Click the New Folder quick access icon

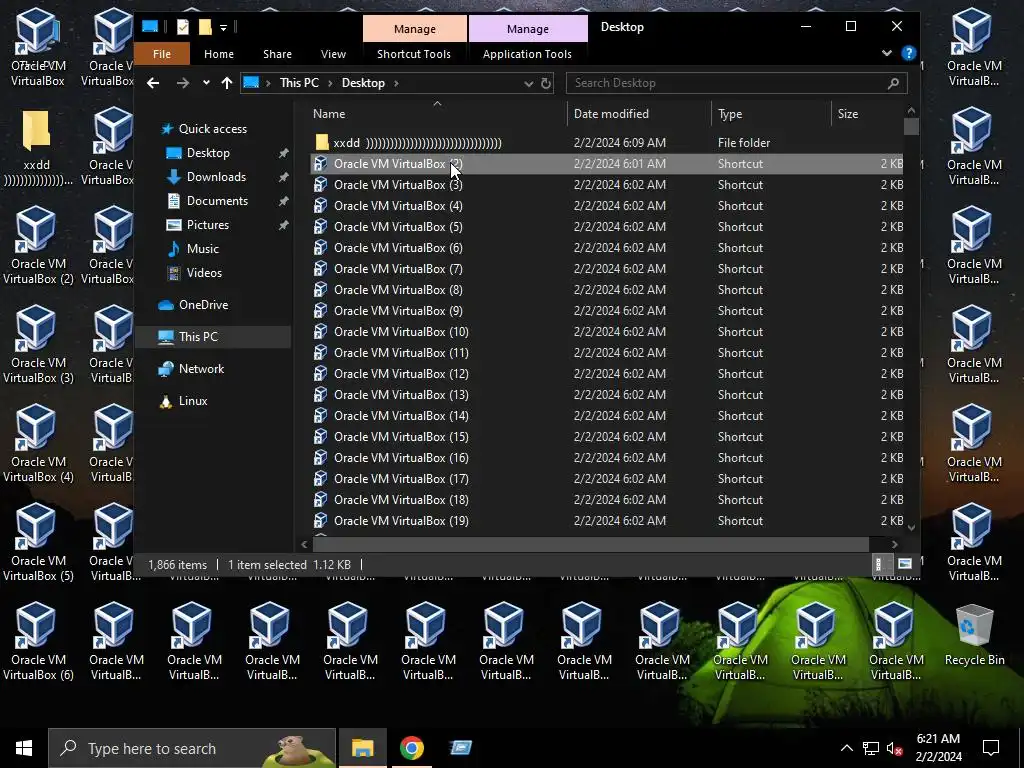pos(205,27)
